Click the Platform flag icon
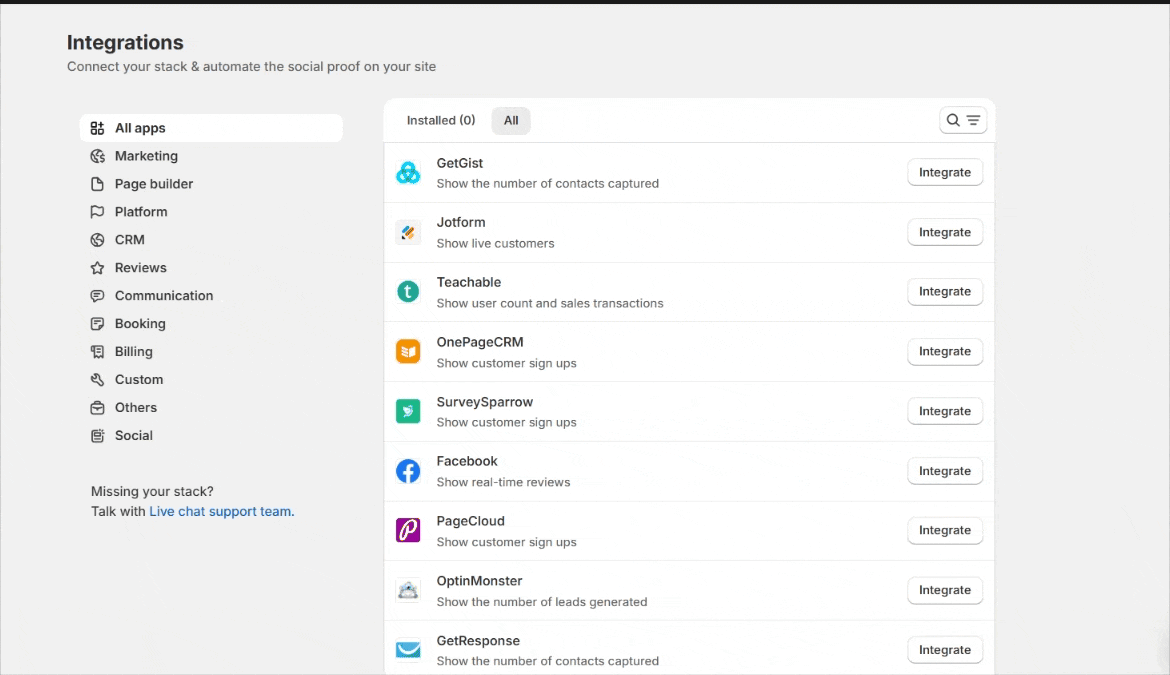Viewport: 1170px width, 675px height. [97, 212]
